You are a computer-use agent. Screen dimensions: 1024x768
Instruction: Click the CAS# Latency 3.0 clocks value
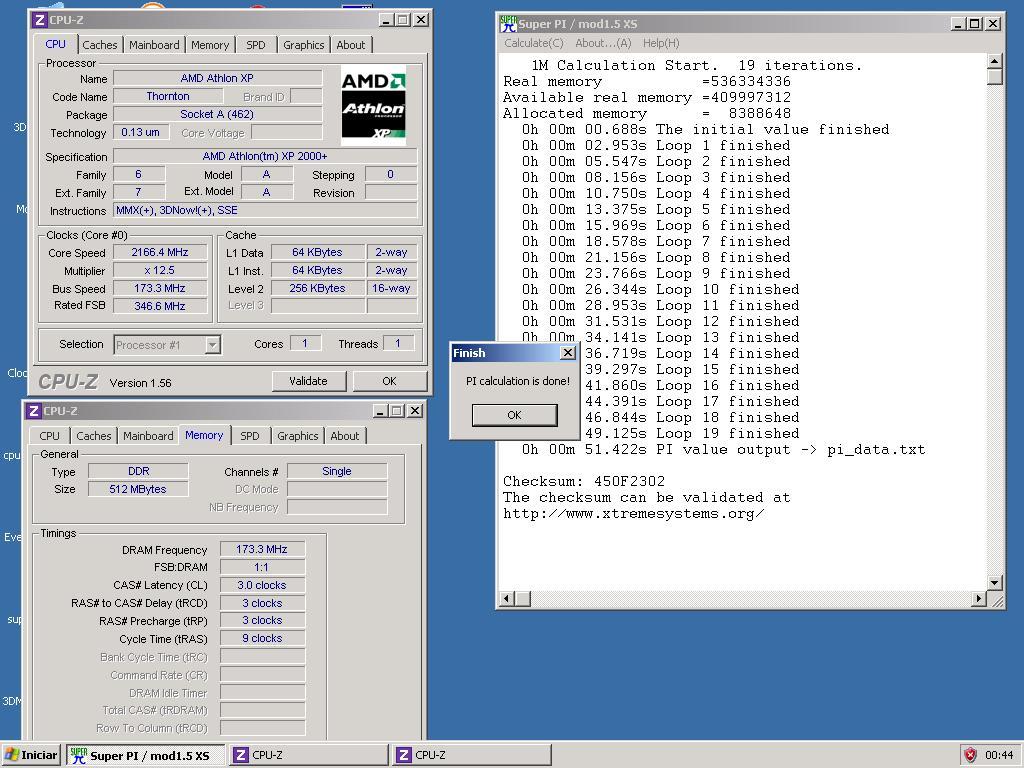click(262, 585)
